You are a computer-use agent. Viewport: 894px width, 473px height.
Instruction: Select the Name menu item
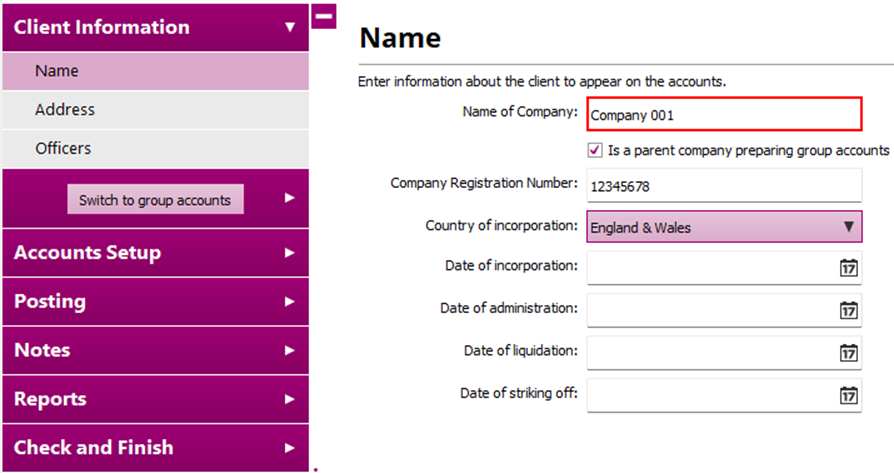point(155,72)
